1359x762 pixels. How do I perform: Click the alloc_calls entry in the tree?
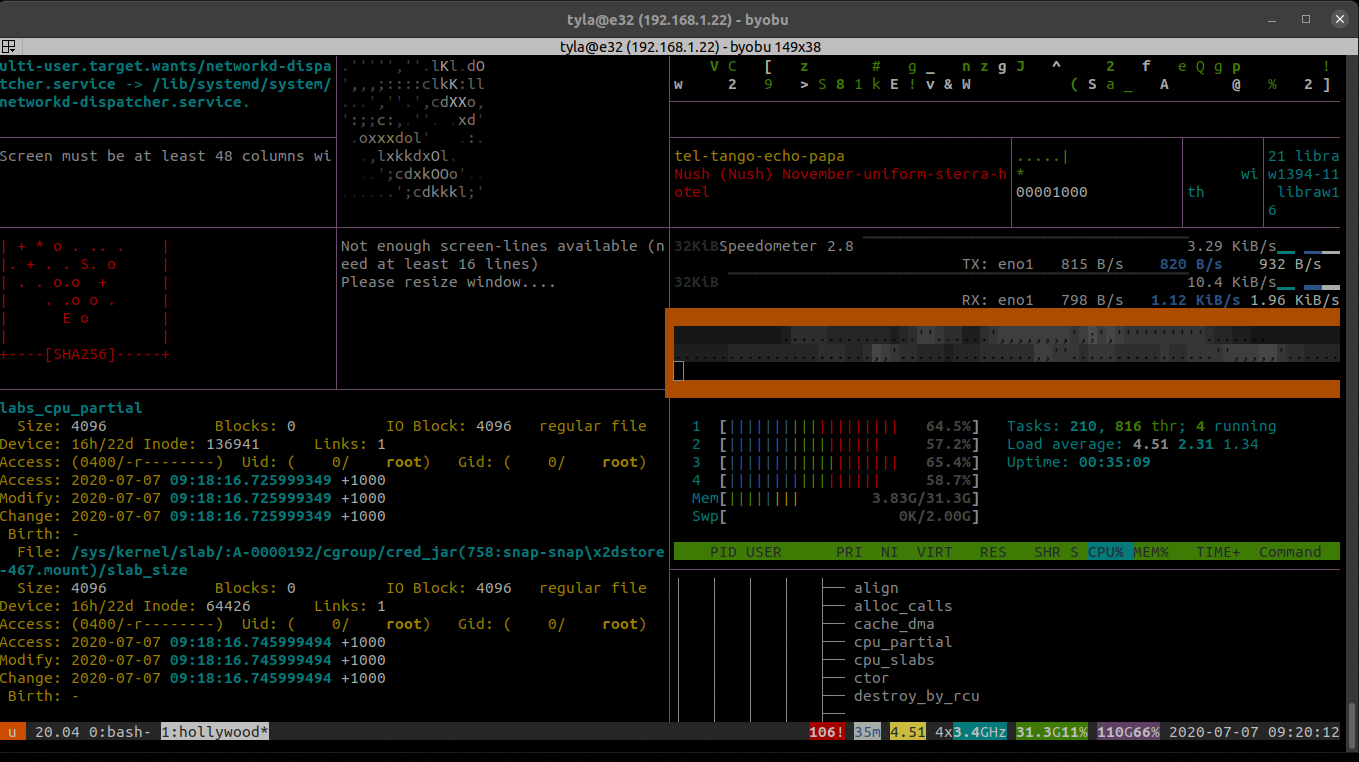[x=902, y=606]
